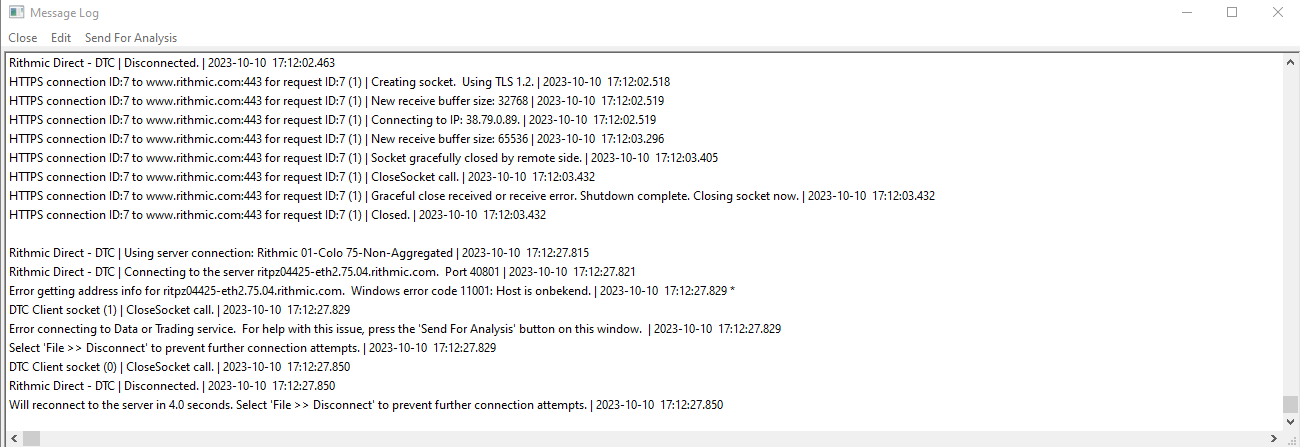Open the Close menu item
Screen dimensions: 1300x447
[23, 38]
